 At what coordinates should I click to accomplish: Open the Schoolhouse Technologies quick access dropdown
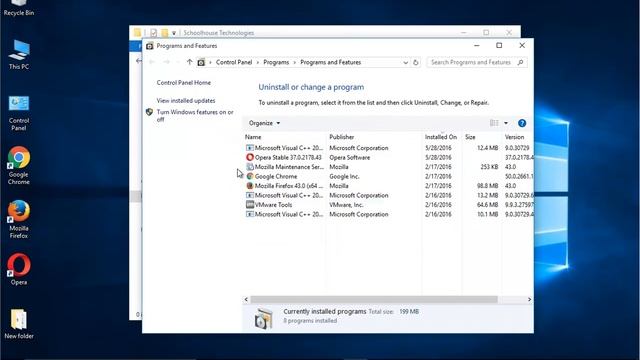174,33
